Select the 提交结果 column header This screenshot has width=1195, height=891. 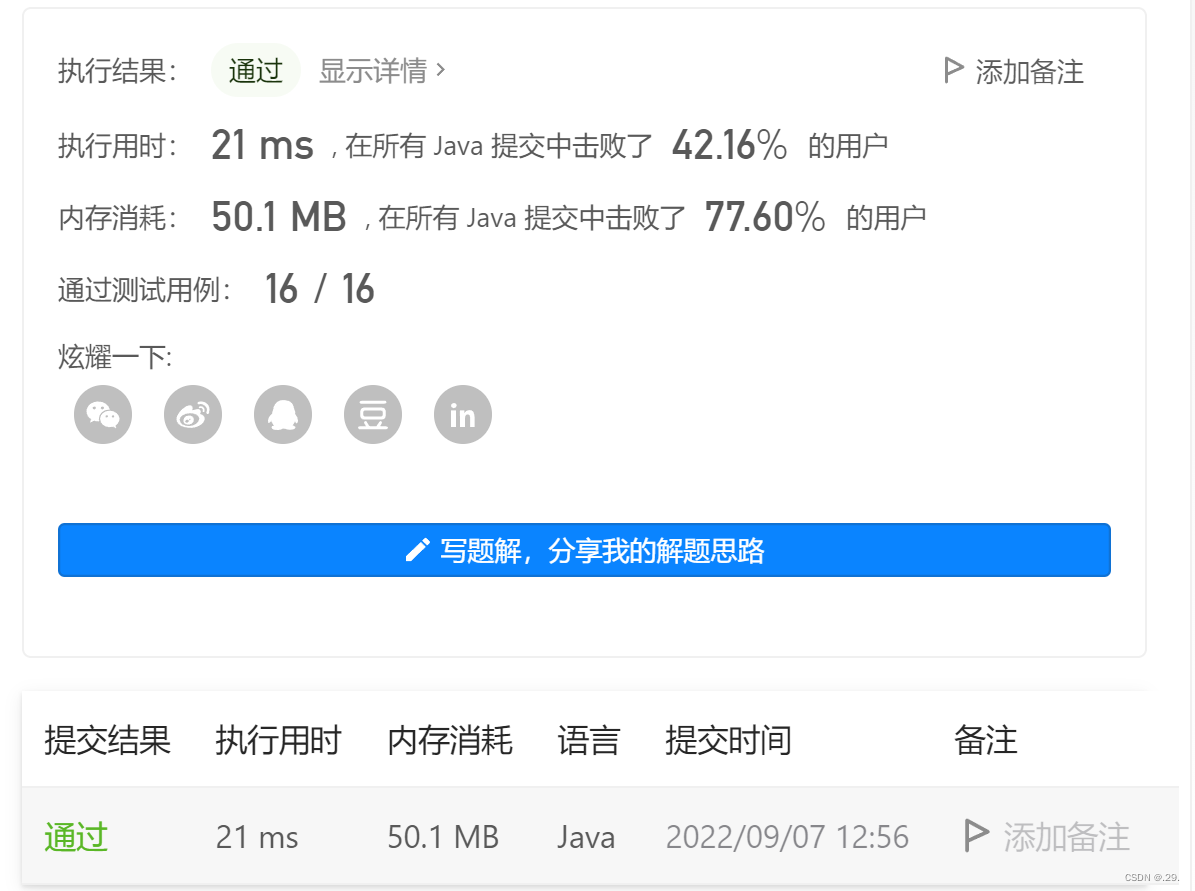click(x=106, y=740)
